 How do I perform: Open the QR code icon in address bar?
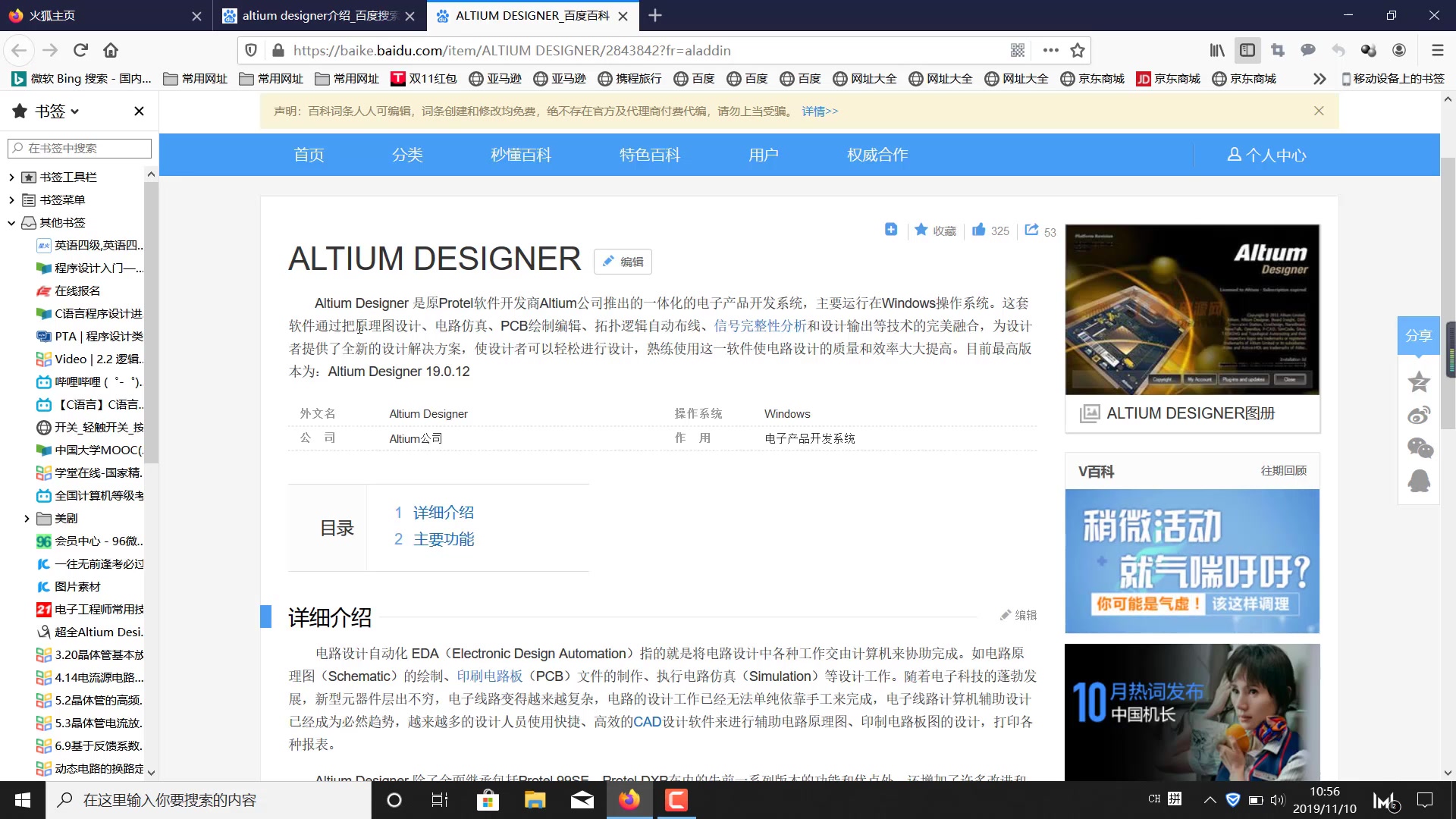[1018, 50]
